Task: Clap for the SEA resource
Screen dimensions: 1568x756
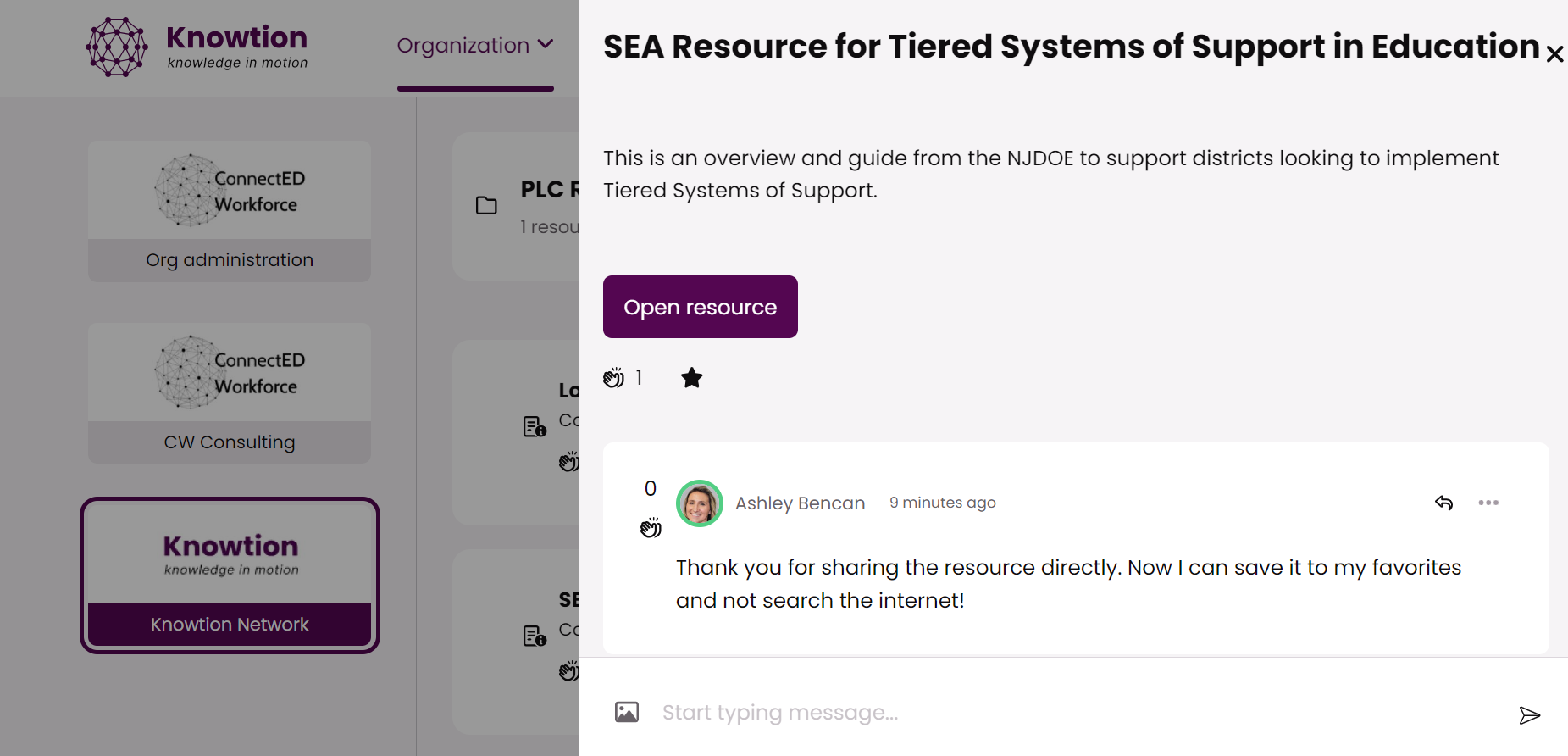Action: coord(614,378)
